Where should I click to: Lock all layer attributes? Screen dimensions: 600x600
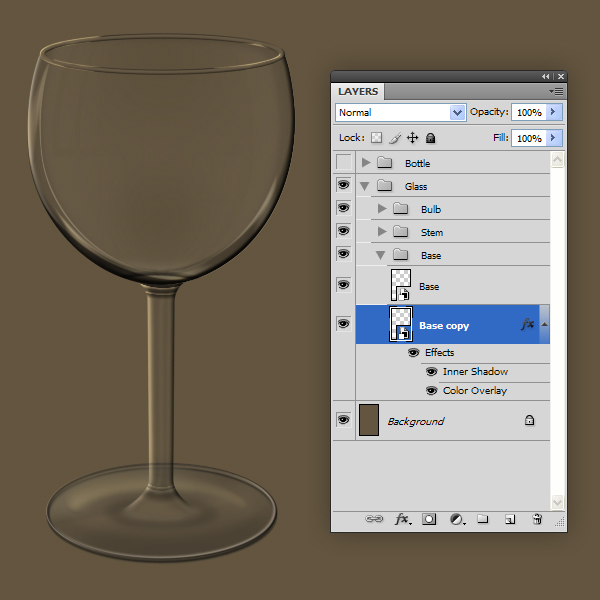(430, 138)
